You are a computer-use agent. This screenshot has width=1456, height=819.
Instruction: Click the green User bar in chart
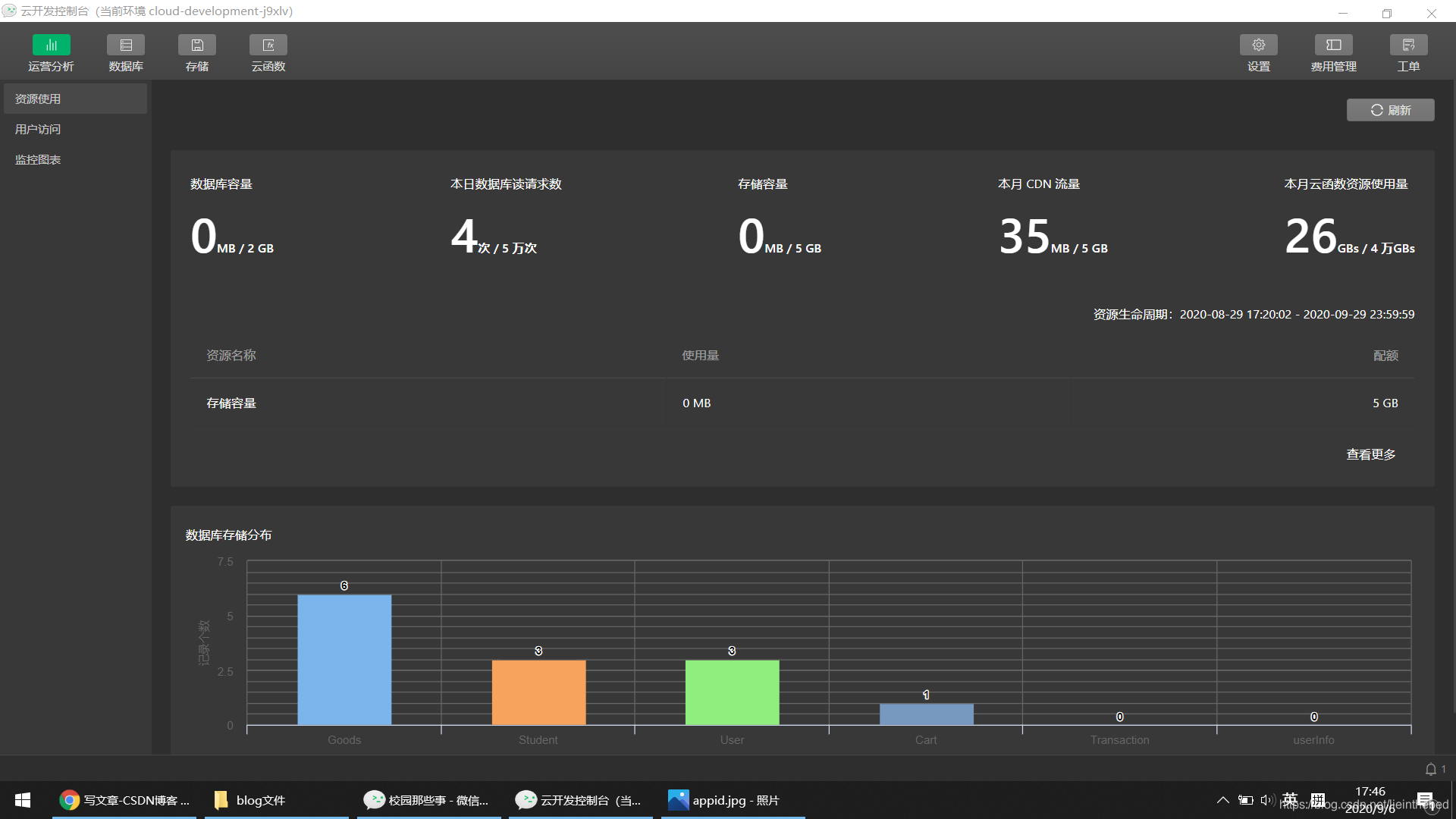tap(732, 692)
